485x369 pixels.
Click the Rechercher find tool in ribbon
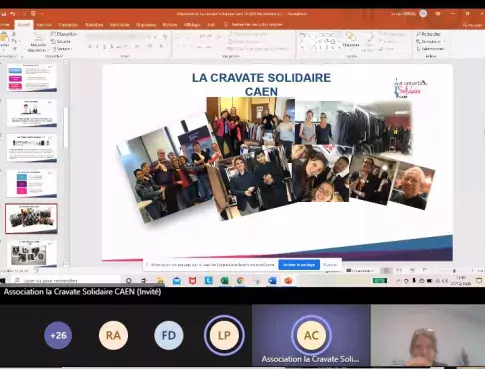(x=429, y=34)
